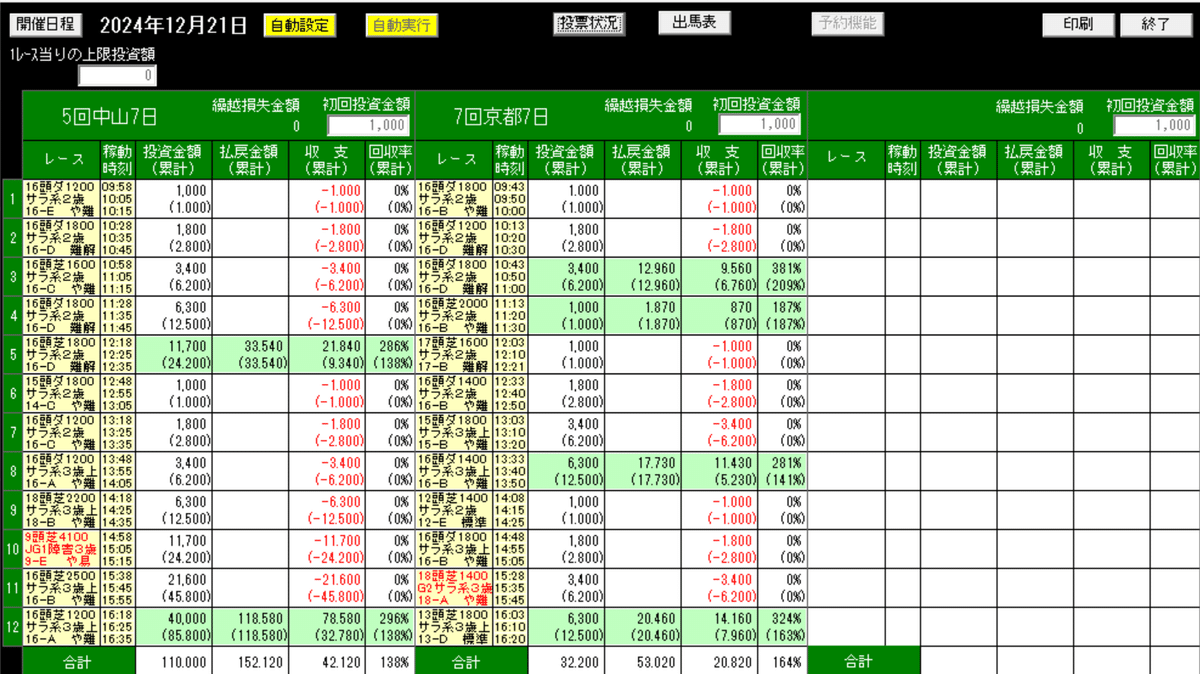Edit 初回投資金額 field for 7回京都7日
1200x674 pixels.
pyautogui.click(x=760, y=124)
